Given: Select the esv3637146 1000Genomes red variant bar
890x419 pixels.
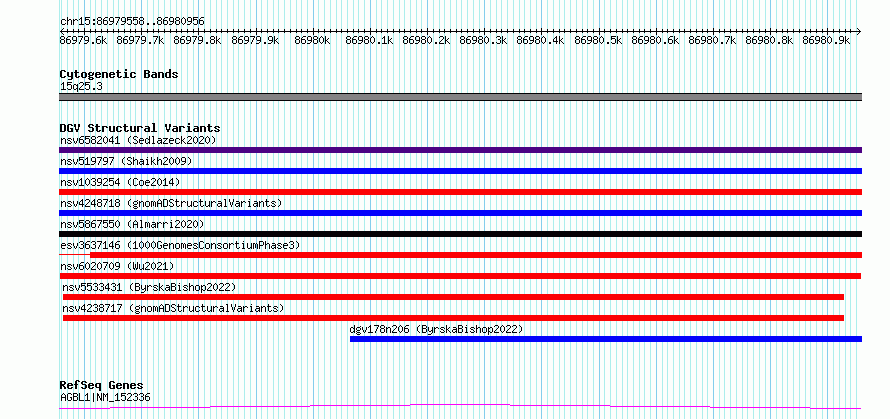Looking at the screenshot, I should (460, 255).
